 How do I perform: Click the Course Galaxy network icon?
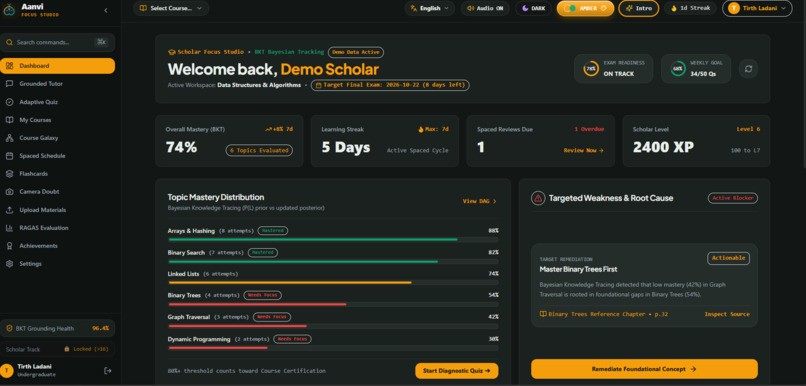9,138
